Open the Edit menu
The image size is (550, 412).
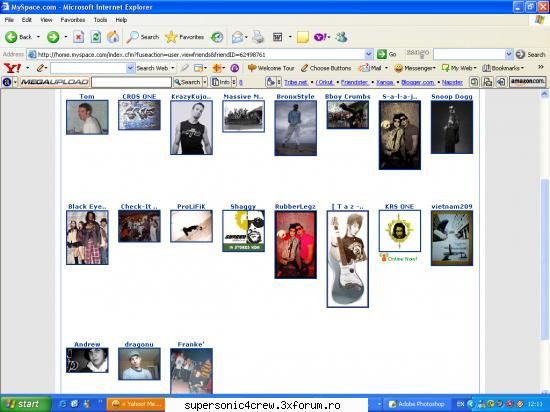(x=27, y=20)
